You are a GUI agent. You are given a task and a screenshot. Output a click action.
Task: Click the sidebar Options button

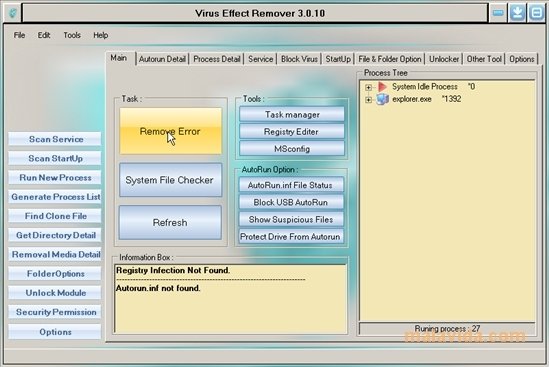point(55,332)
